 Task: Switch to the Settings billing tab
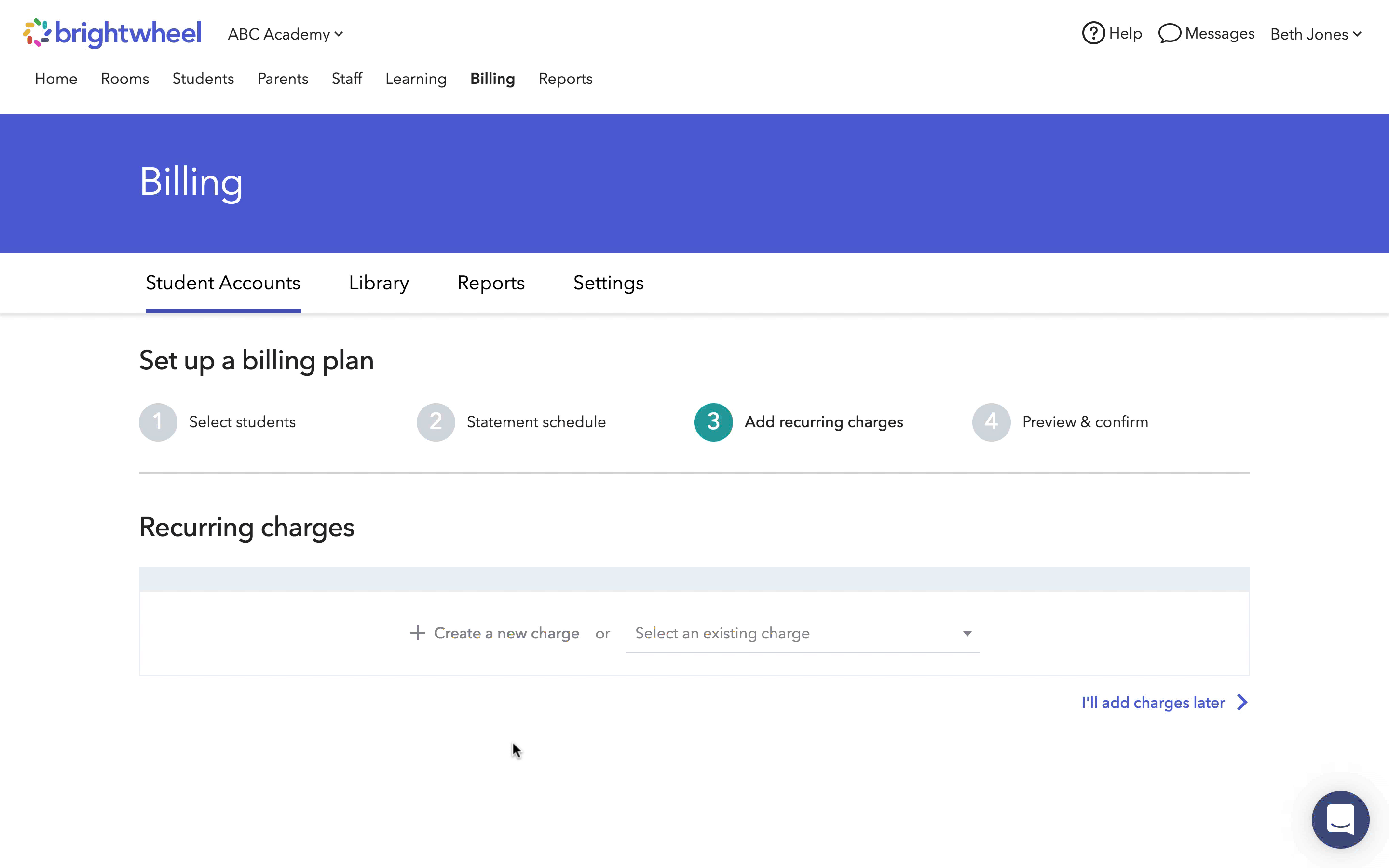[608, 283]
